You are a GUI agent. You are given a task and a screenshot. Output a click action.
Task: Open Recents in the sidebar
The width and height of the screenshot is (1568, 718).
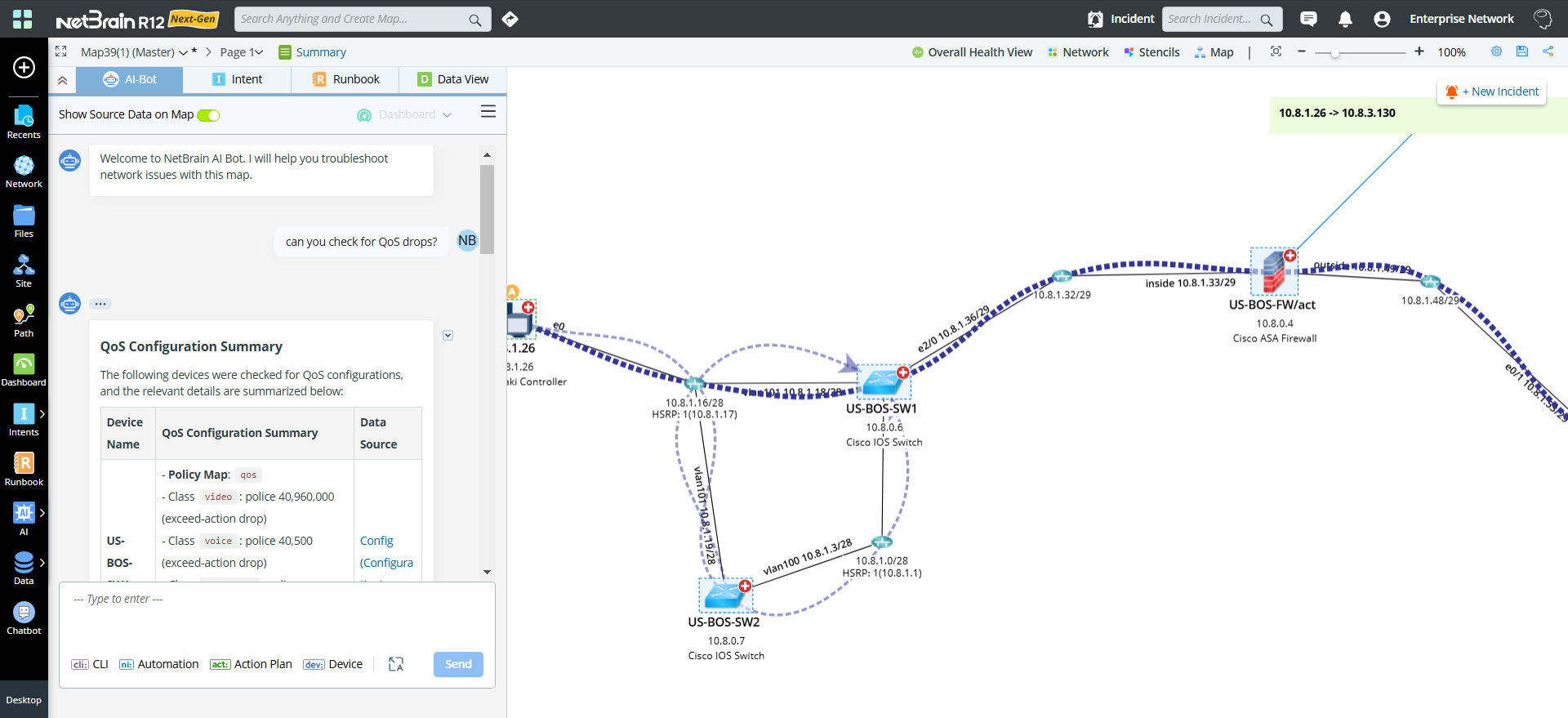[x=24, y=122]
